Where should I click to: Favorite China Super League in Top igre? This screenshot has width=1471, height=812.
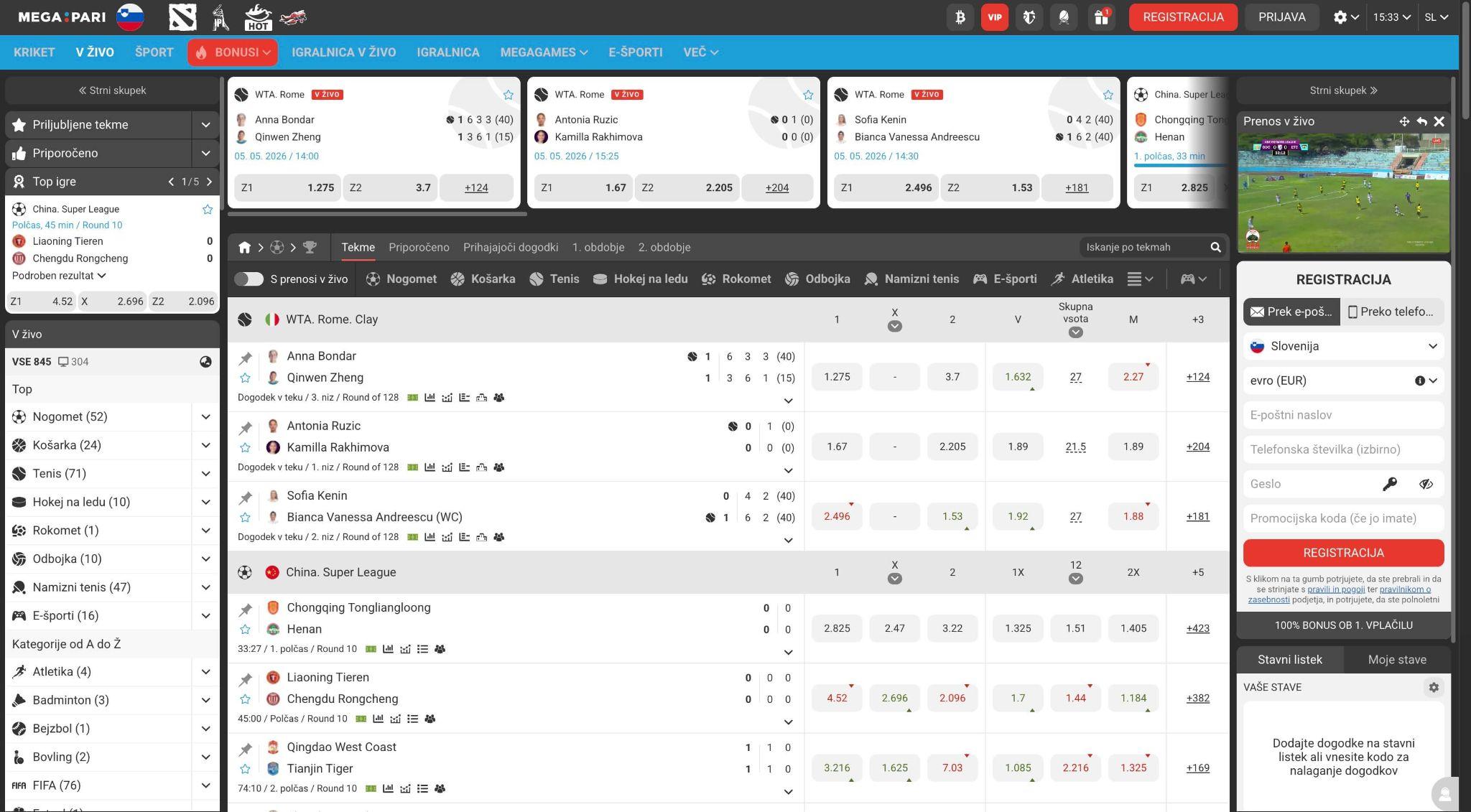208,209
